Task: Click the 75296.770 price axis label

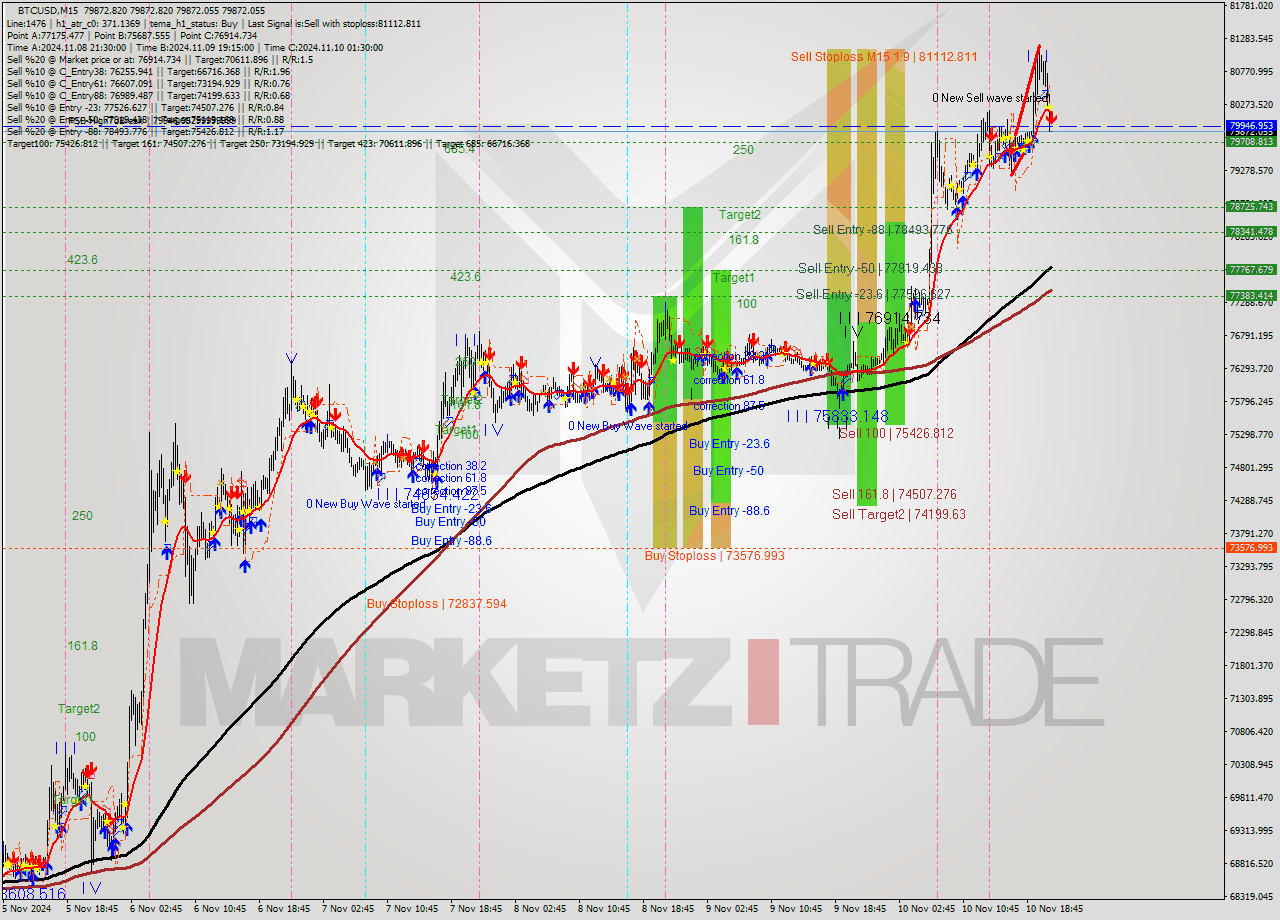Action: (x=1251, y=435)
